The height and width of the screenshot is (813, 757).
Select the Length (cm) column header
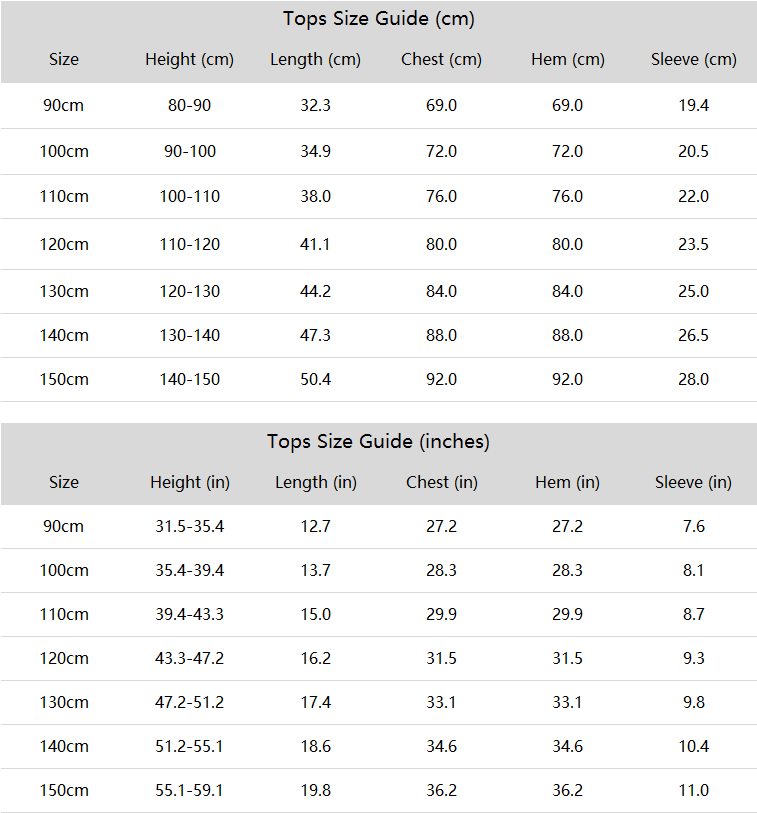tap(315, 60)
